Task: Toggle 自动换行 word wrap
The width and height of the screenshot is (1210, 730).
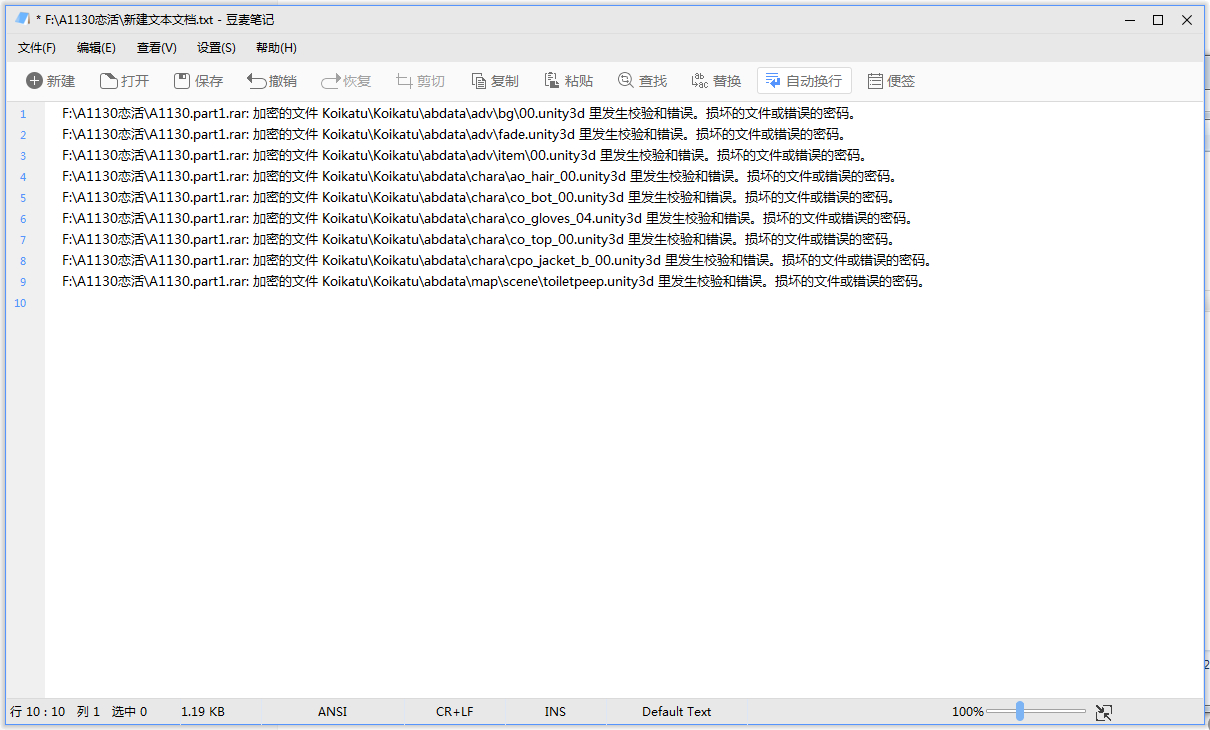Action: tap(804, 81)
